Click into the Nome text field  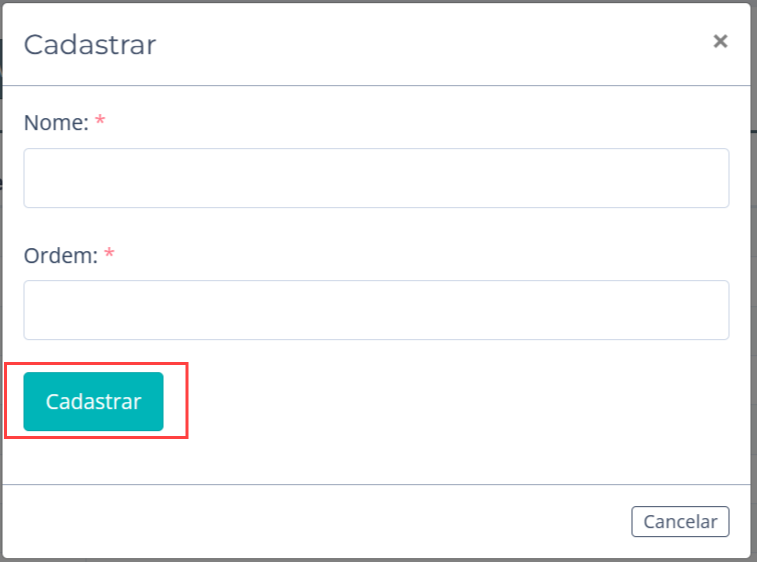376,178
